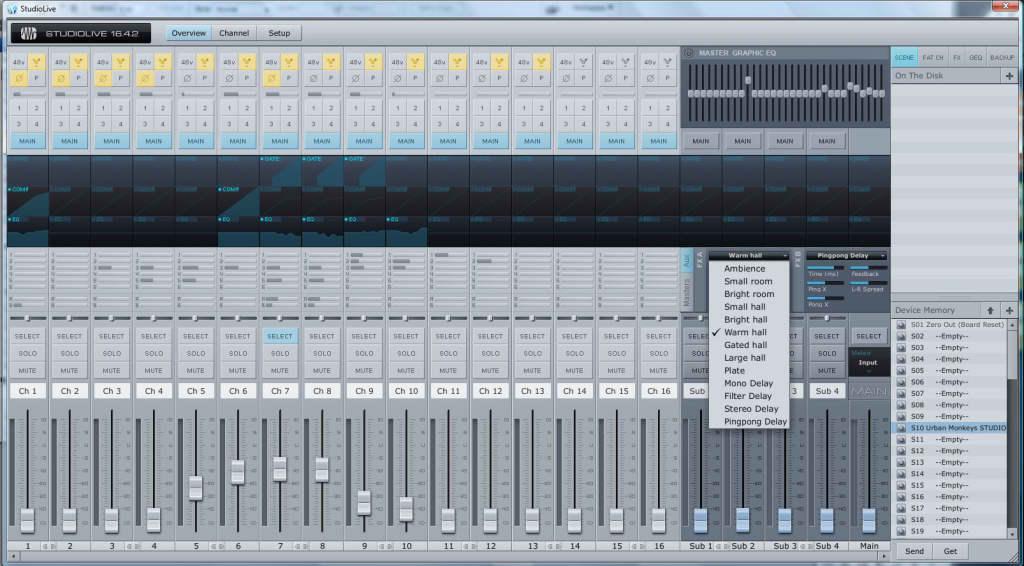
Task: Invert phase on channel 1
Action: pos(19,78)
